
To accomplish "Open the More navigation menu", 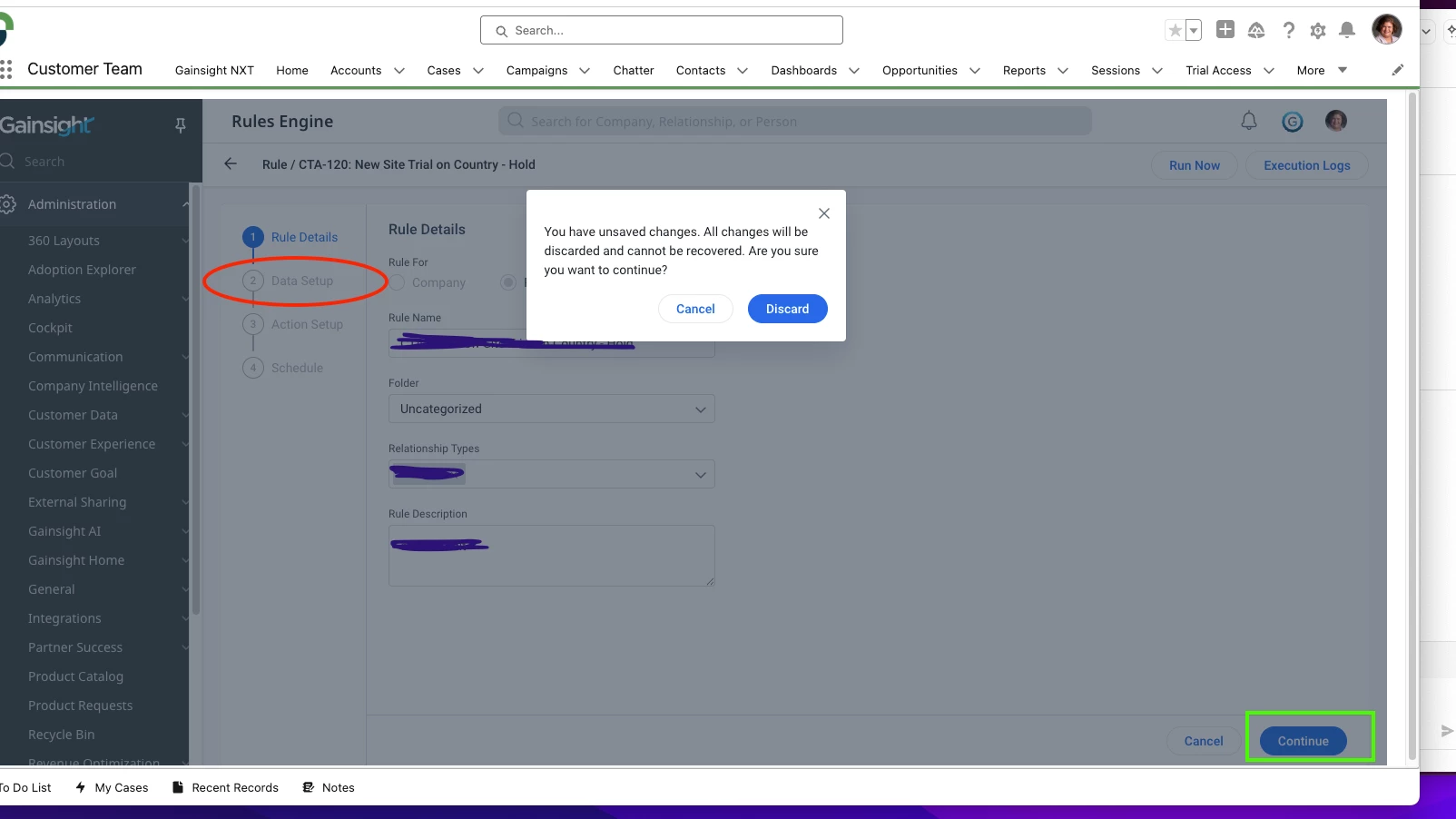I will 1322,70.
